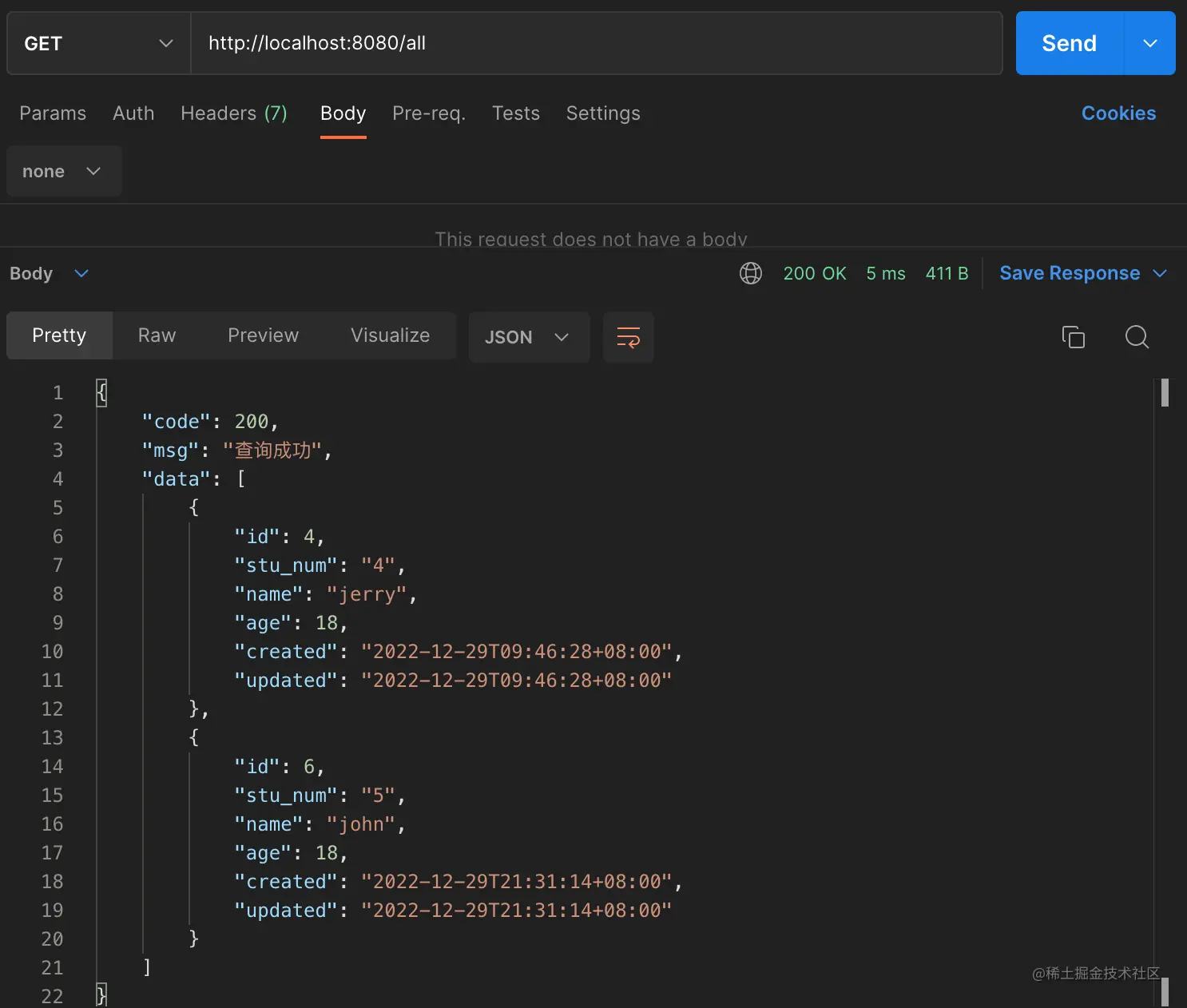Click the Send button

[1069, 43]
